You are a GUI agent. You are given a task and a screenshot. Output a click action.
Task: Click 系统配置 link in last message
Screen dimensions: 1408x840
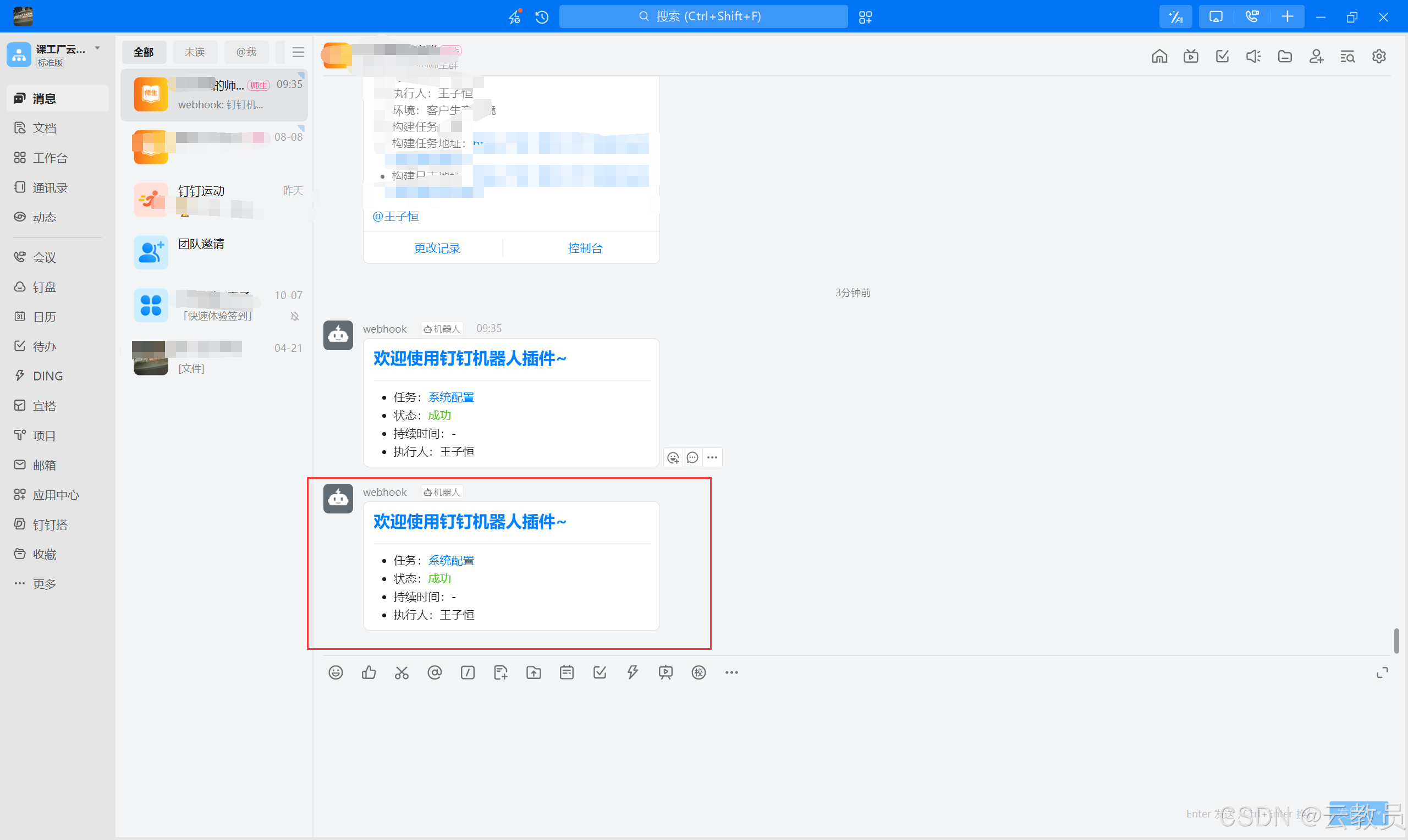451,560
